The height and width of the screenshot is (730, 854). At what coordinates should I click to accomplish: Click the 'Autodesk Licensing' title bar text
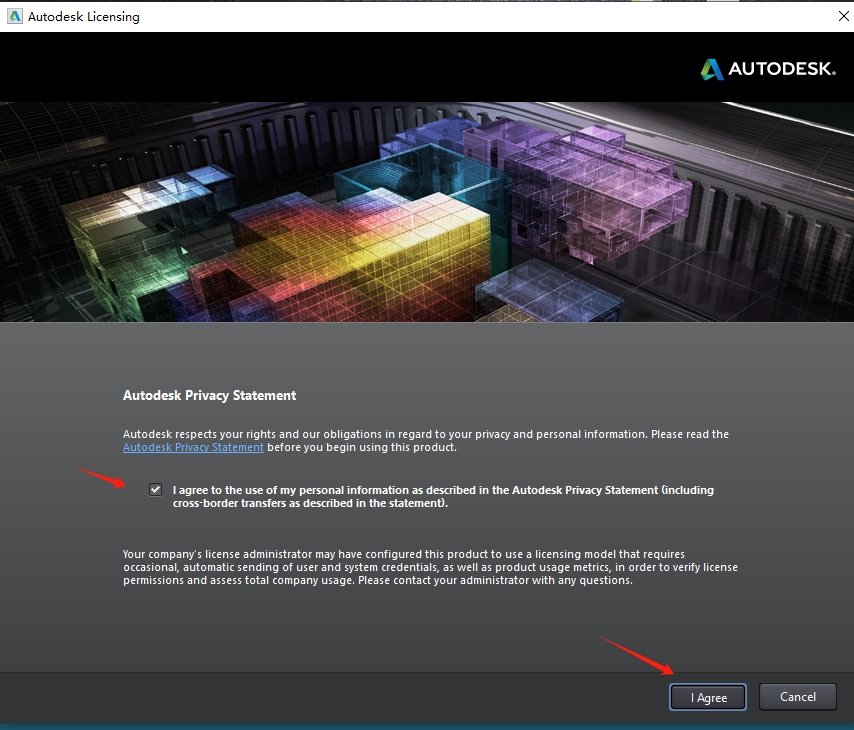point(86,16)
